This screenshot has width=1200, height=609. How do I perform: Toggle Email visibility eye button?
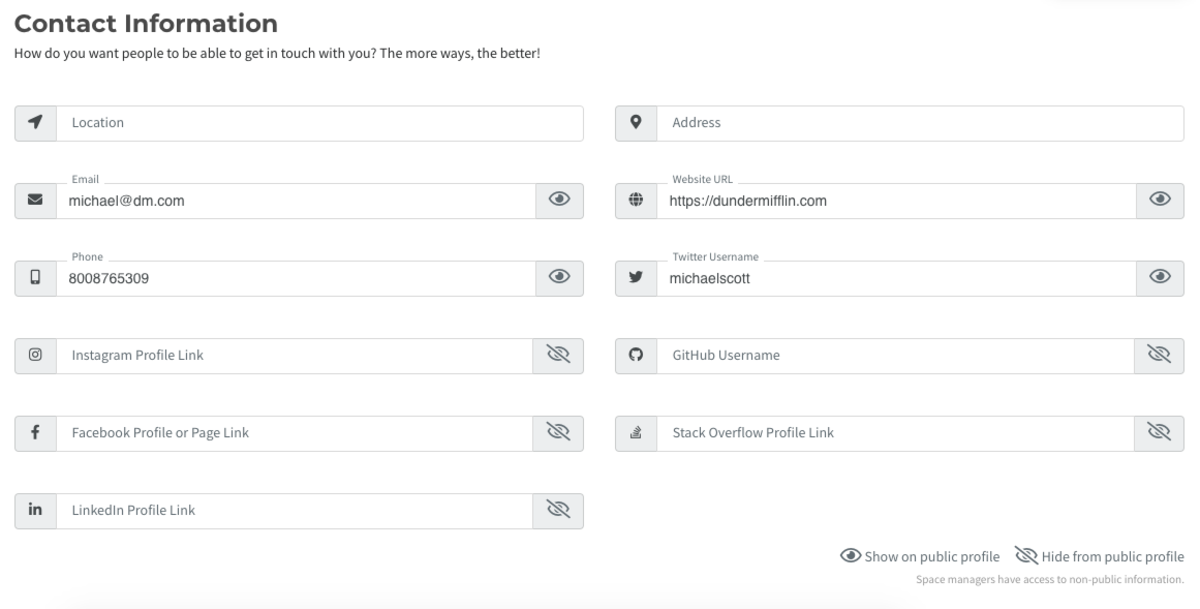(x=559, y=200)
